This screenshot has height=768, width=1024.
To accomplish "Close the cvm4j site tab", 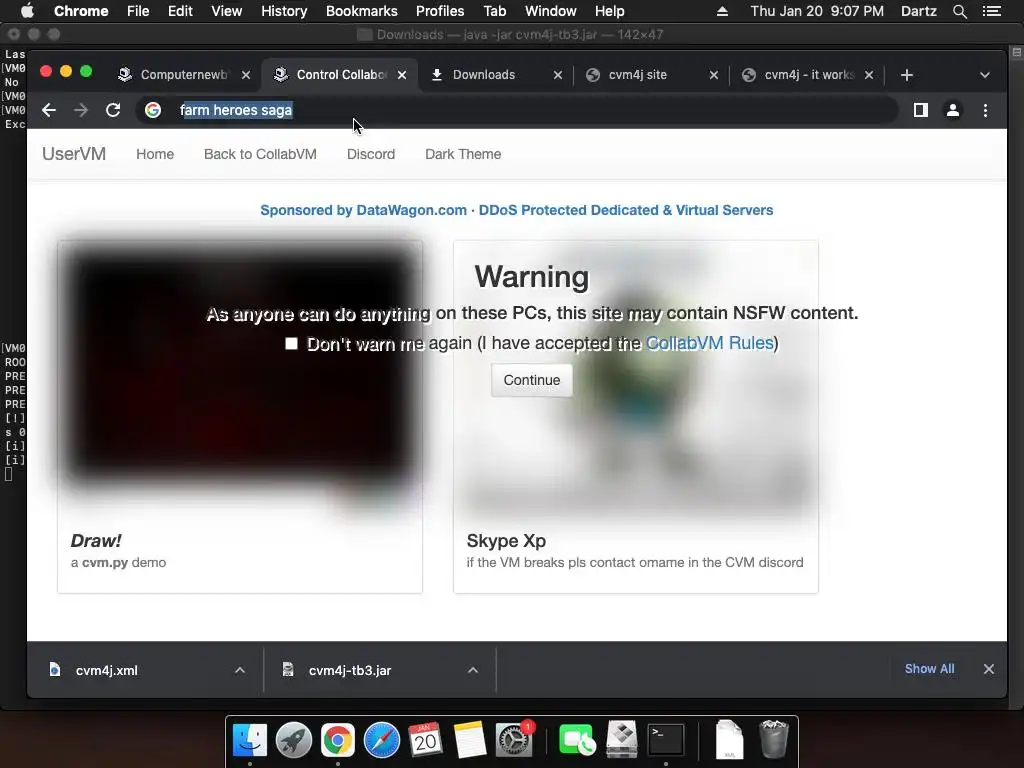I will (x=714, y=75).
